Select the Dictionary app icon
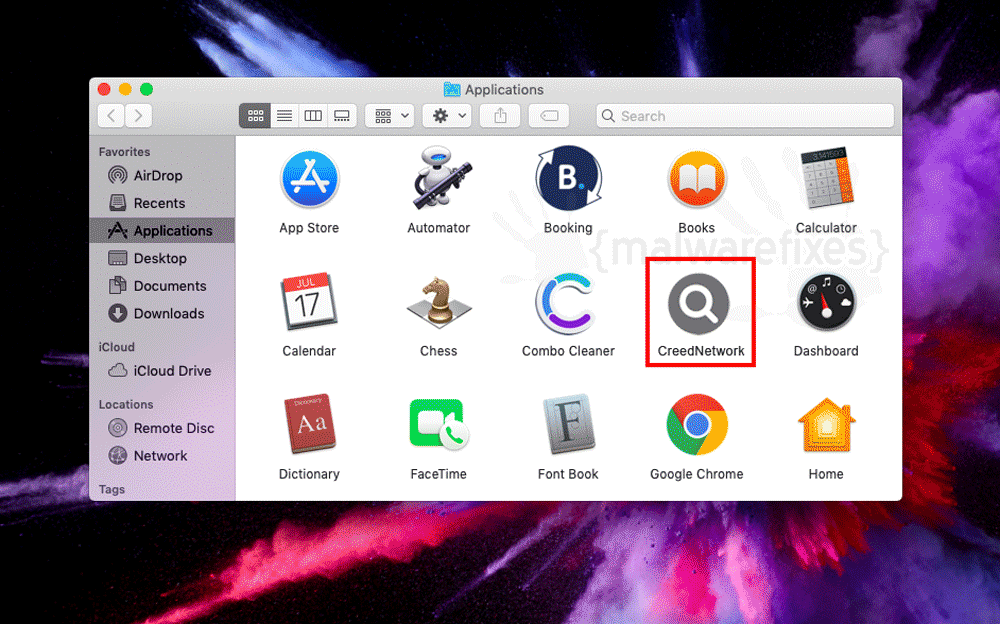Image resolution: width=1000 pixels, height=624 pixels. click(310, 424)
